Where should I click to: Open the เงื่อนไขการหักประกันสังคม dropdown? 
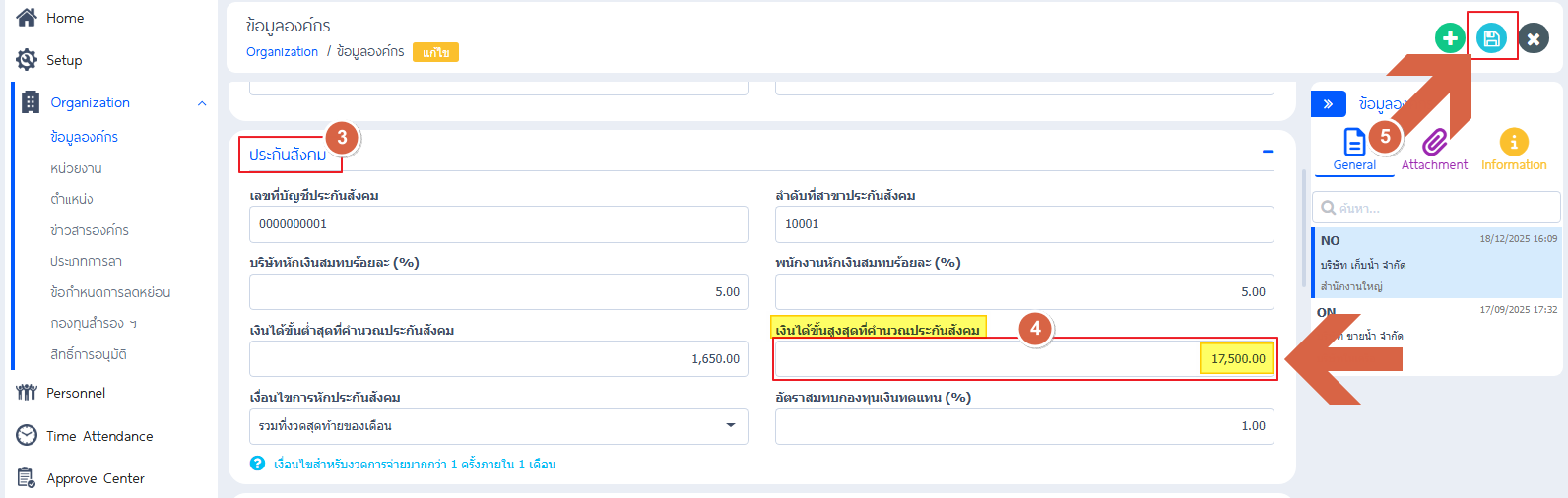[498, 426]
